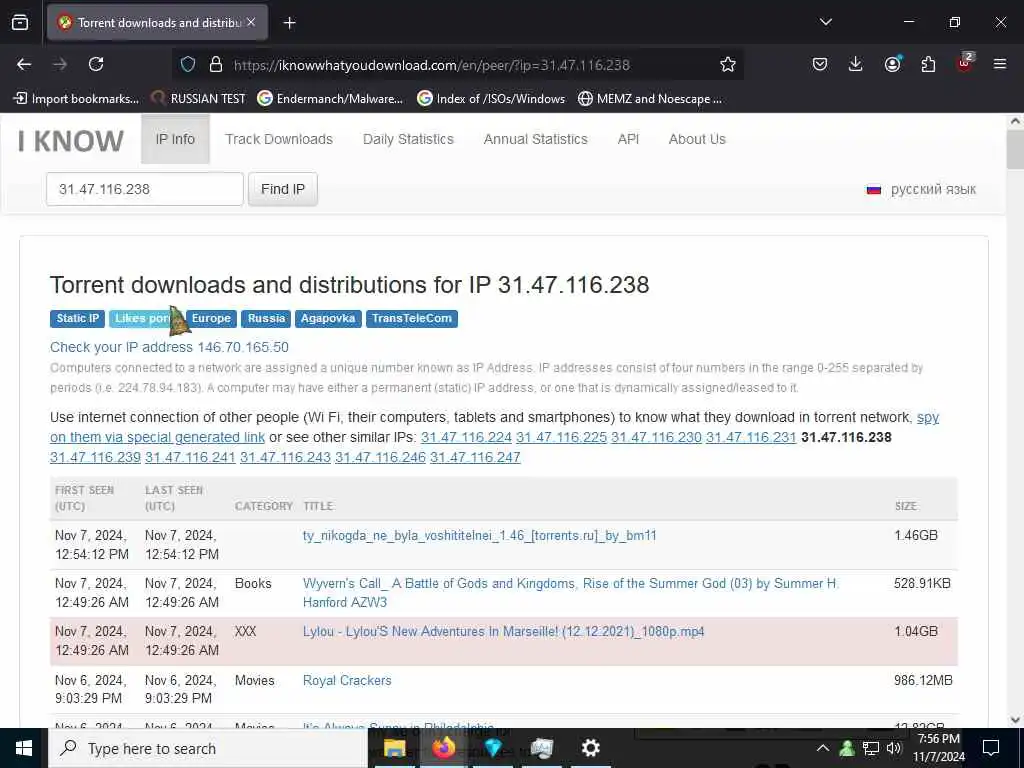Open Check your IP address link

point(169,347)
